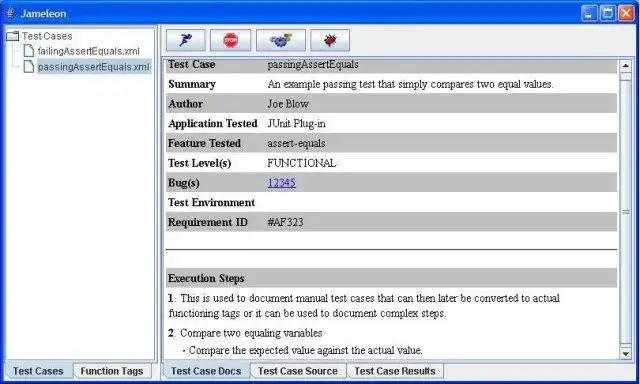Open the Test Case Results tab
Screen dimensions: 640x384
[x=395, y=371]
